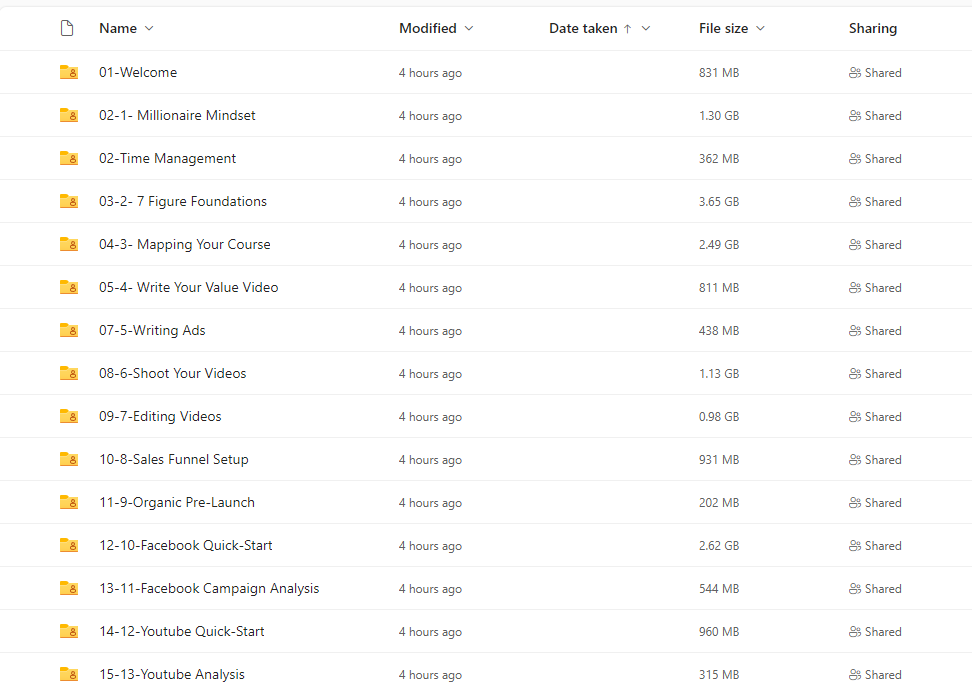
Task: Open the 02-1- Millionaire Mindset folder
Action: pos(177,115)
